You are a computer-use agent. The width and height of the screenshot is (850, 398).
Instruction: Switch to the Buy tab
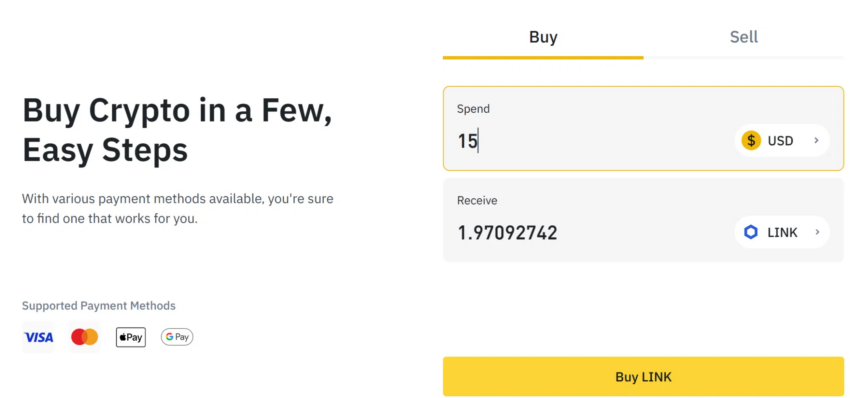coord(543,38)
